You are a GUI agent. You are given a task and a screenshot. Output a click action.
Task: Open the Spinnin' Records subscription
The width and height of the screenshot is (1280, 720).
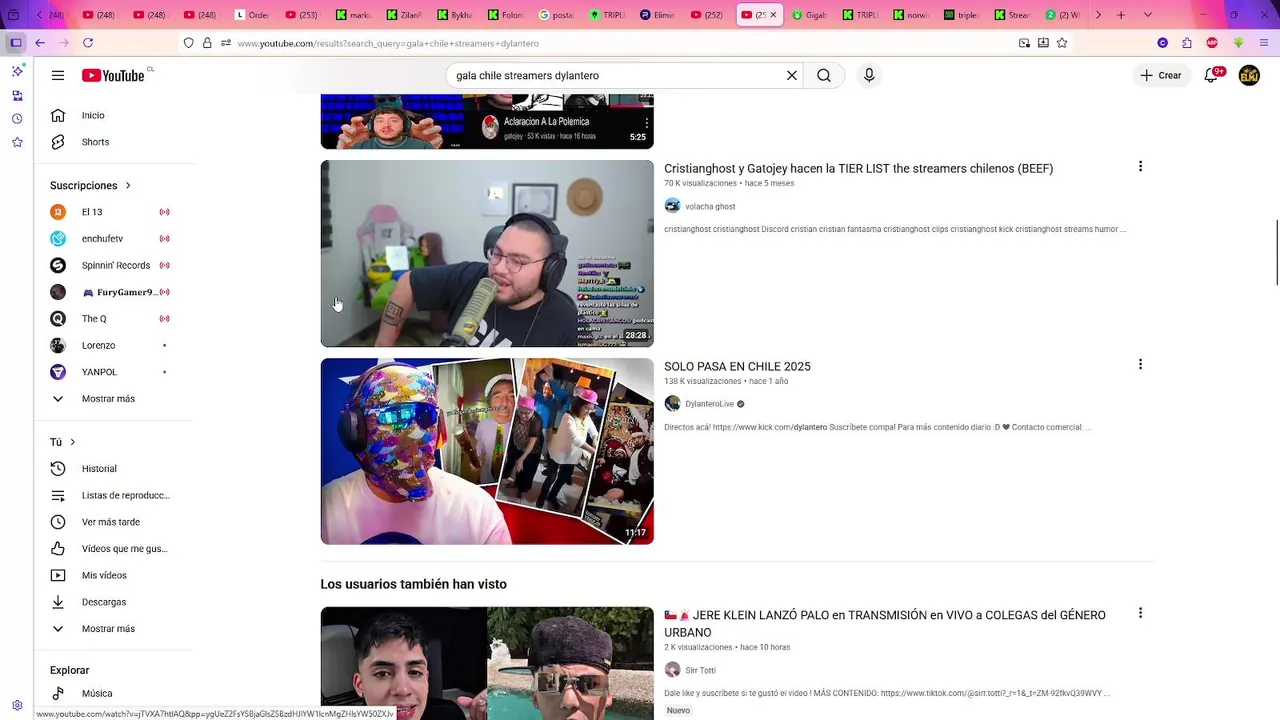pos(114,265)
